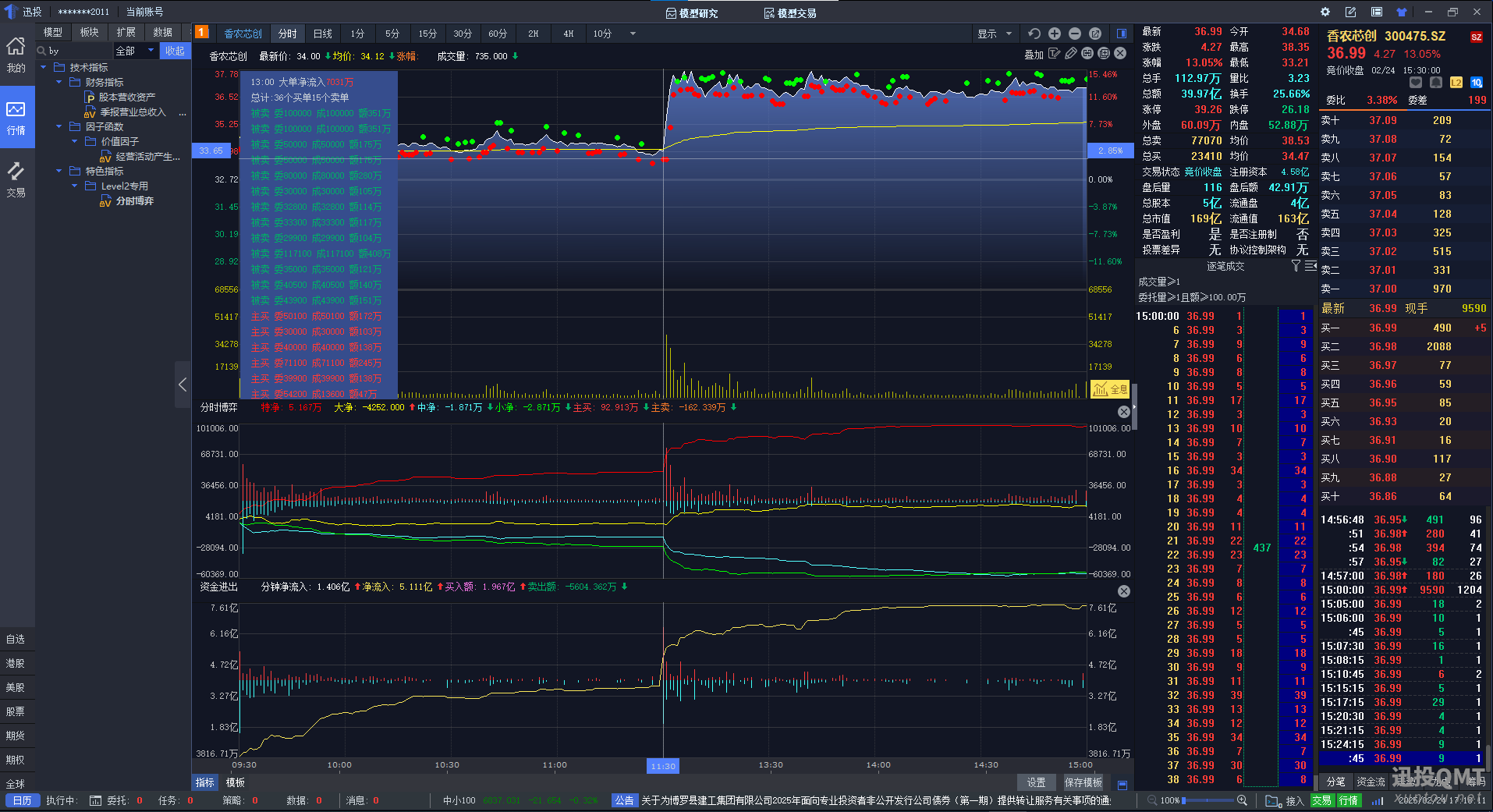Click the L2 level-2 badge

click(x=1456, y=83)
